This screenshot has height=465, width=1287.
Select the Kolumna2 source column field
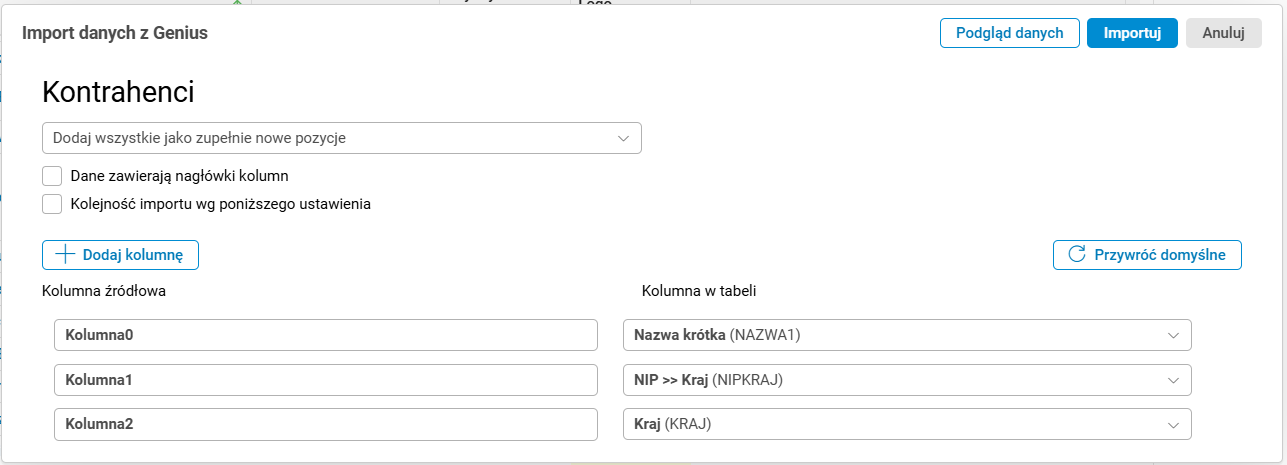click(x=326, y=424)
